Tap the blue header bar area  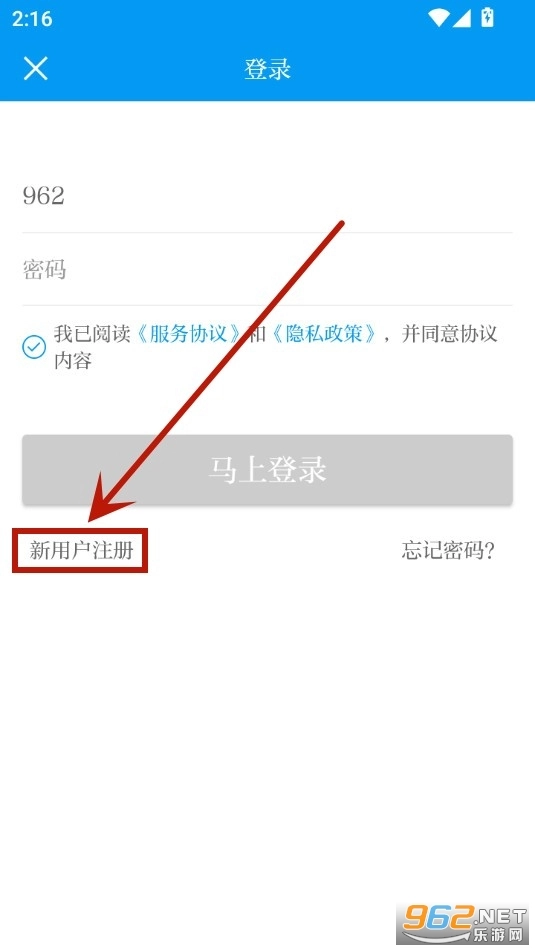coord(268,69)
